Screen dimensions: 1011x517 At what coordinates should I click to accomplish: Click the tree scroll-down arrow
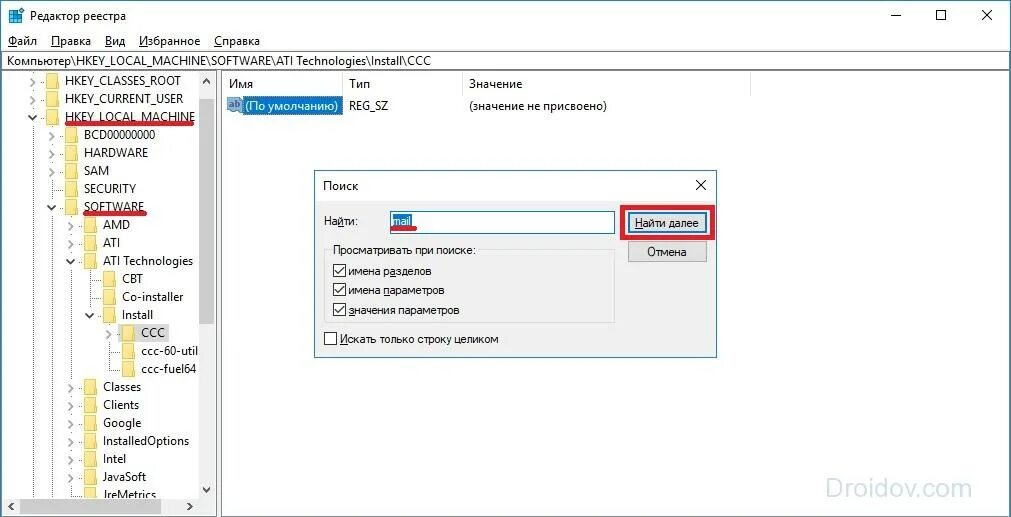point(206,489)
